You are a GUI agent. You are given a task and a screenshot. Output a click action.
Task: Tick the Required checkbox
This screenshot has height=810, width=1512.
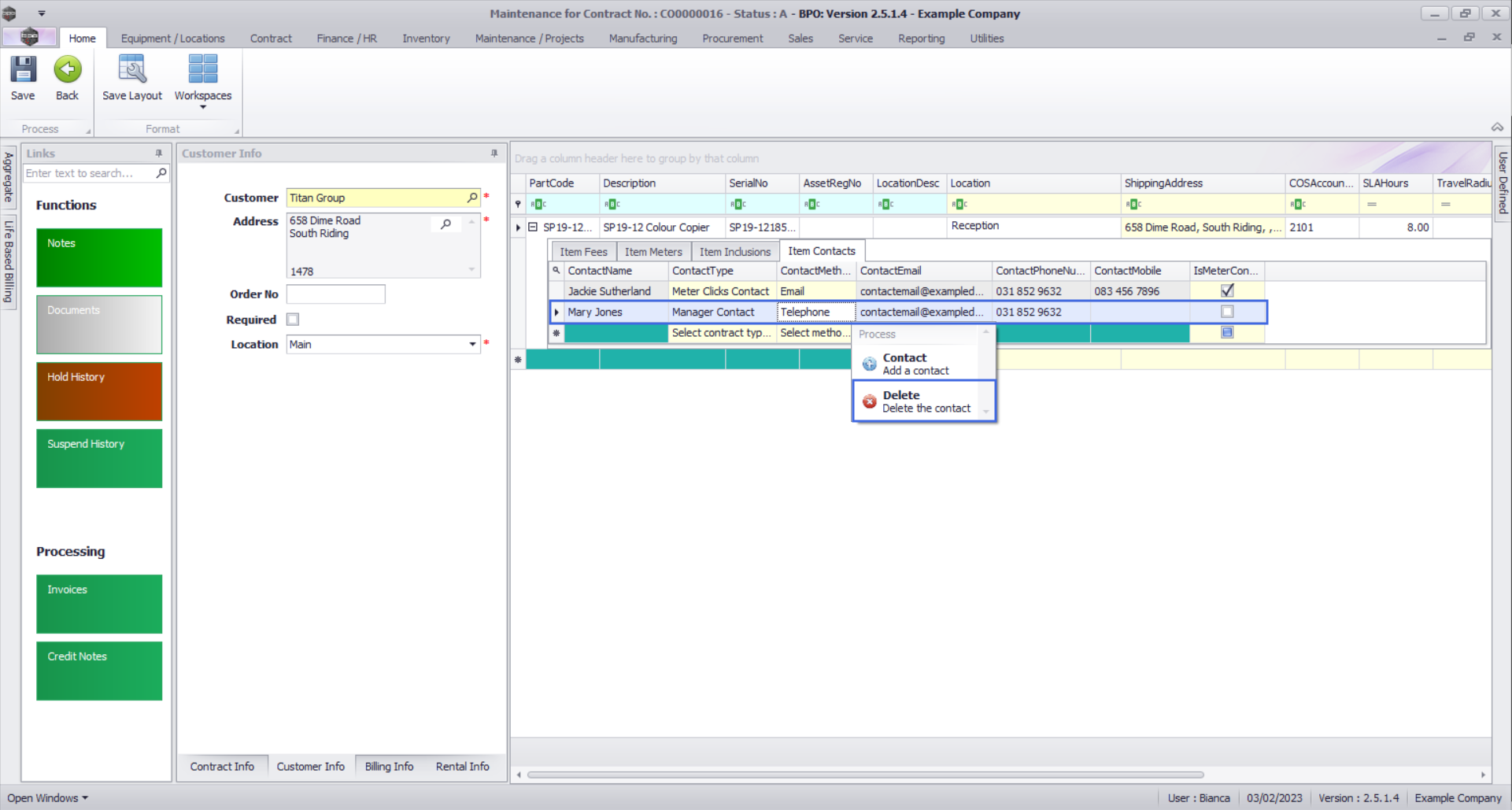293,320
